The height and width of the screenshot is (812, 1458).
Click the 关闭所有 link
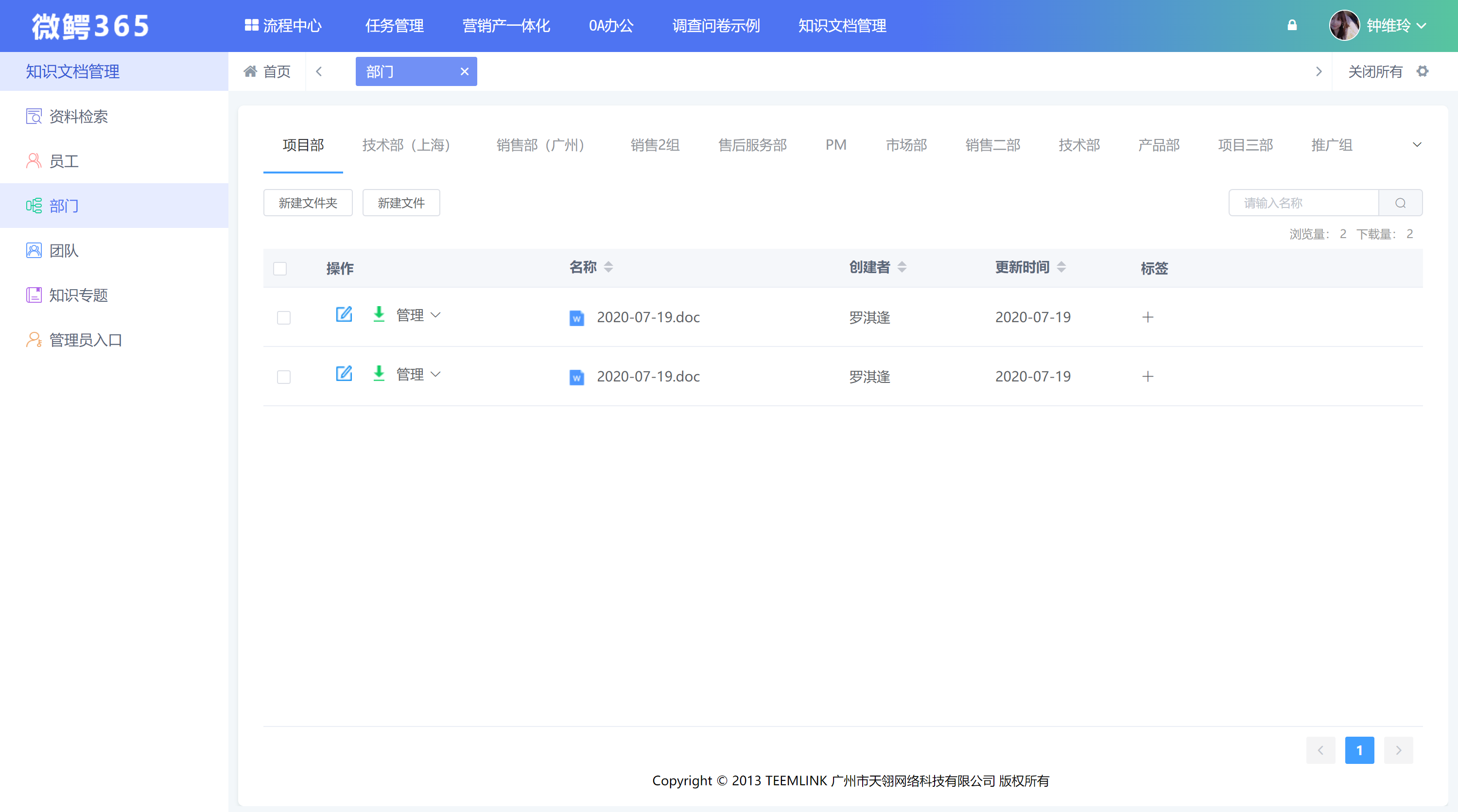[x=1375, y=71]
